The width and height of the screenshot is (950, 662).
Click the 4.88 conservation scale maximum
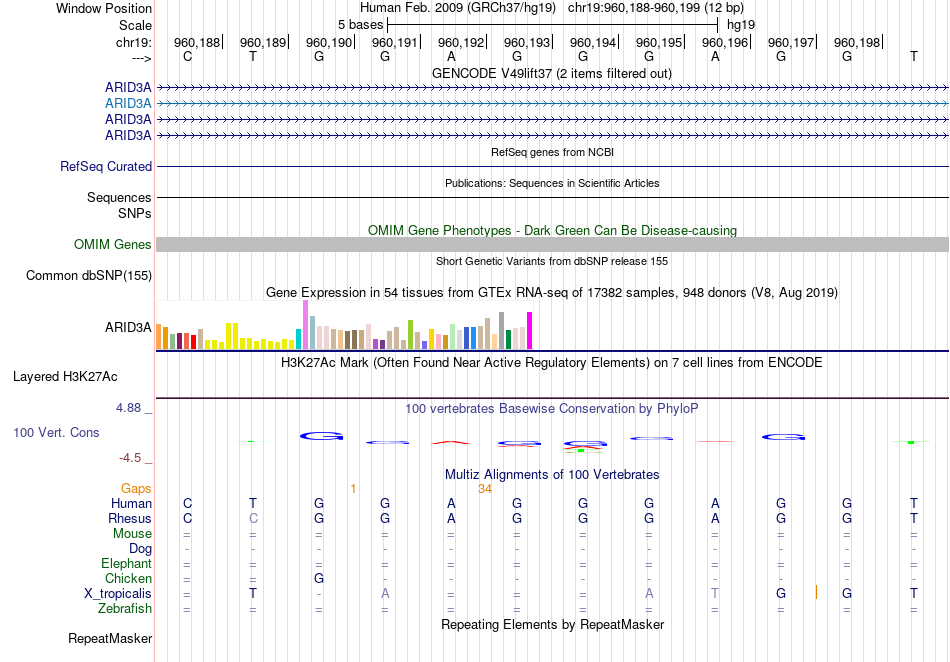click(x=128, y=408)
